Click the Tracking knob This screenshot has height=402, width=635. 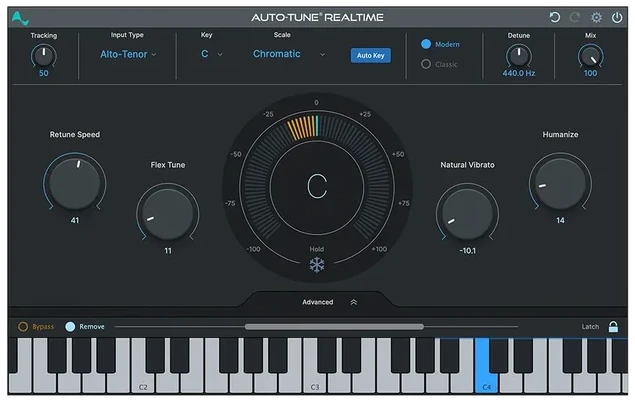click(x=44, y=56)
